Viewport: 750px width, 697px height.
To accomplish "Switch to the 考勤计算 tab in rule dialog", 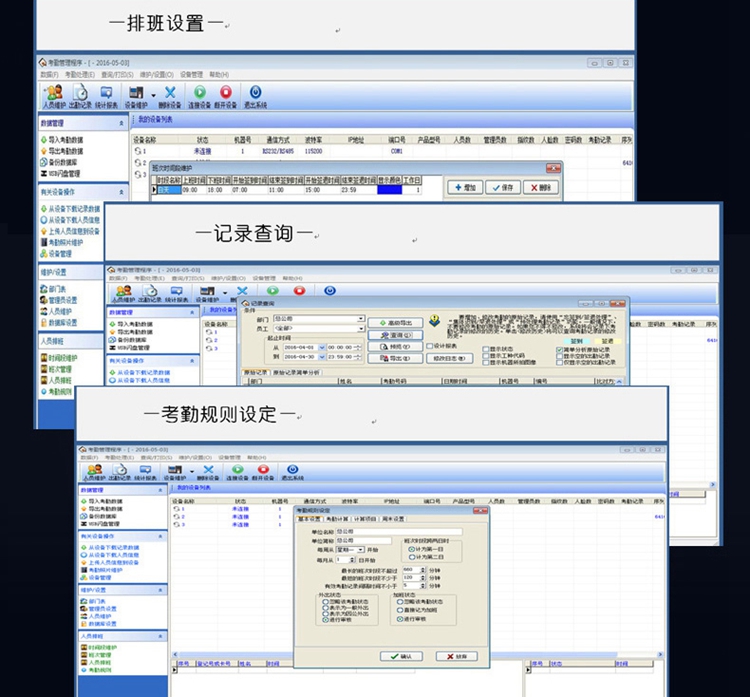I will click(336, 520).
